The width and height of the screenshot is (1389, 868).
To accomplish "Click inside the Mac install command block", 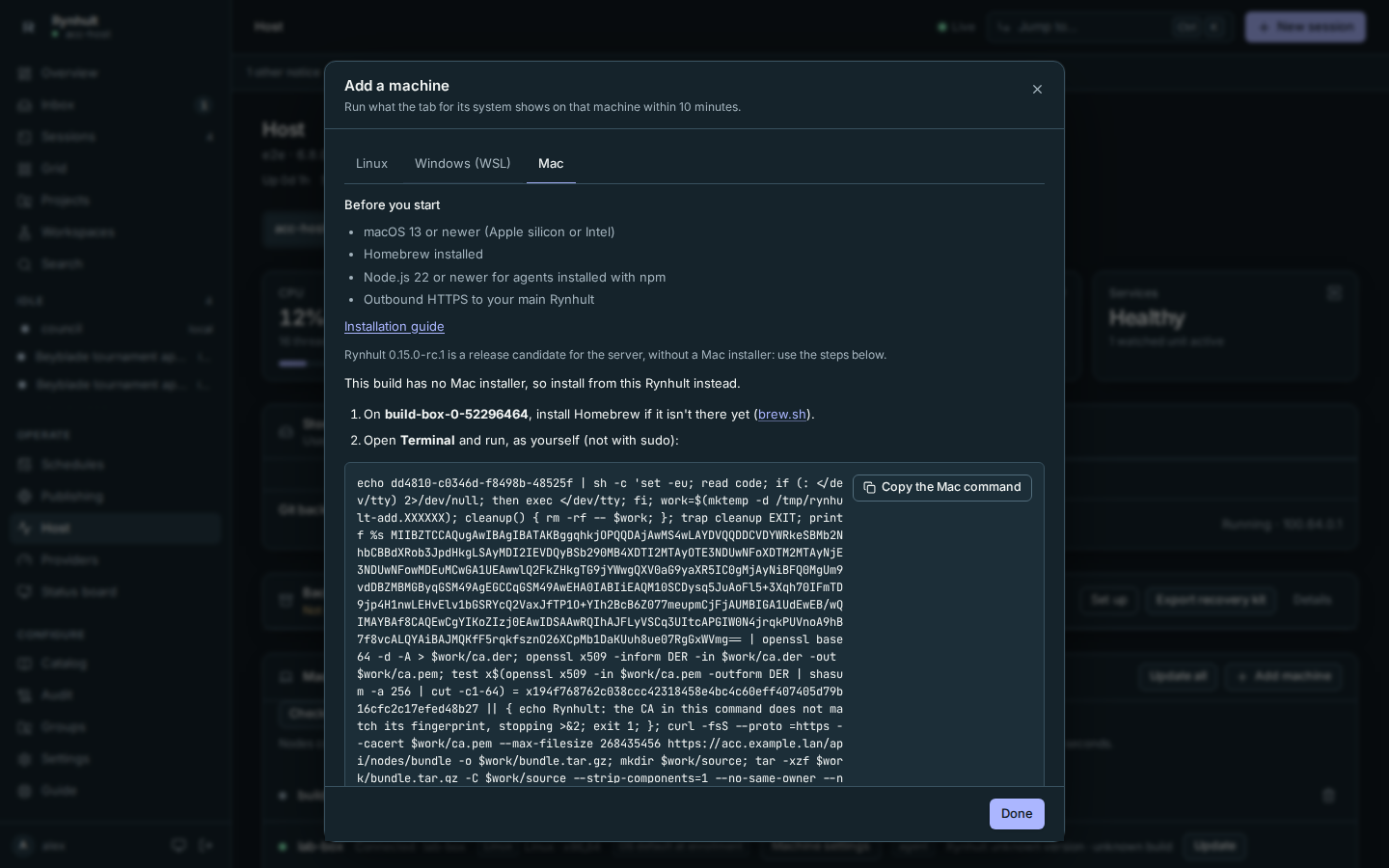I will point(600,631).
